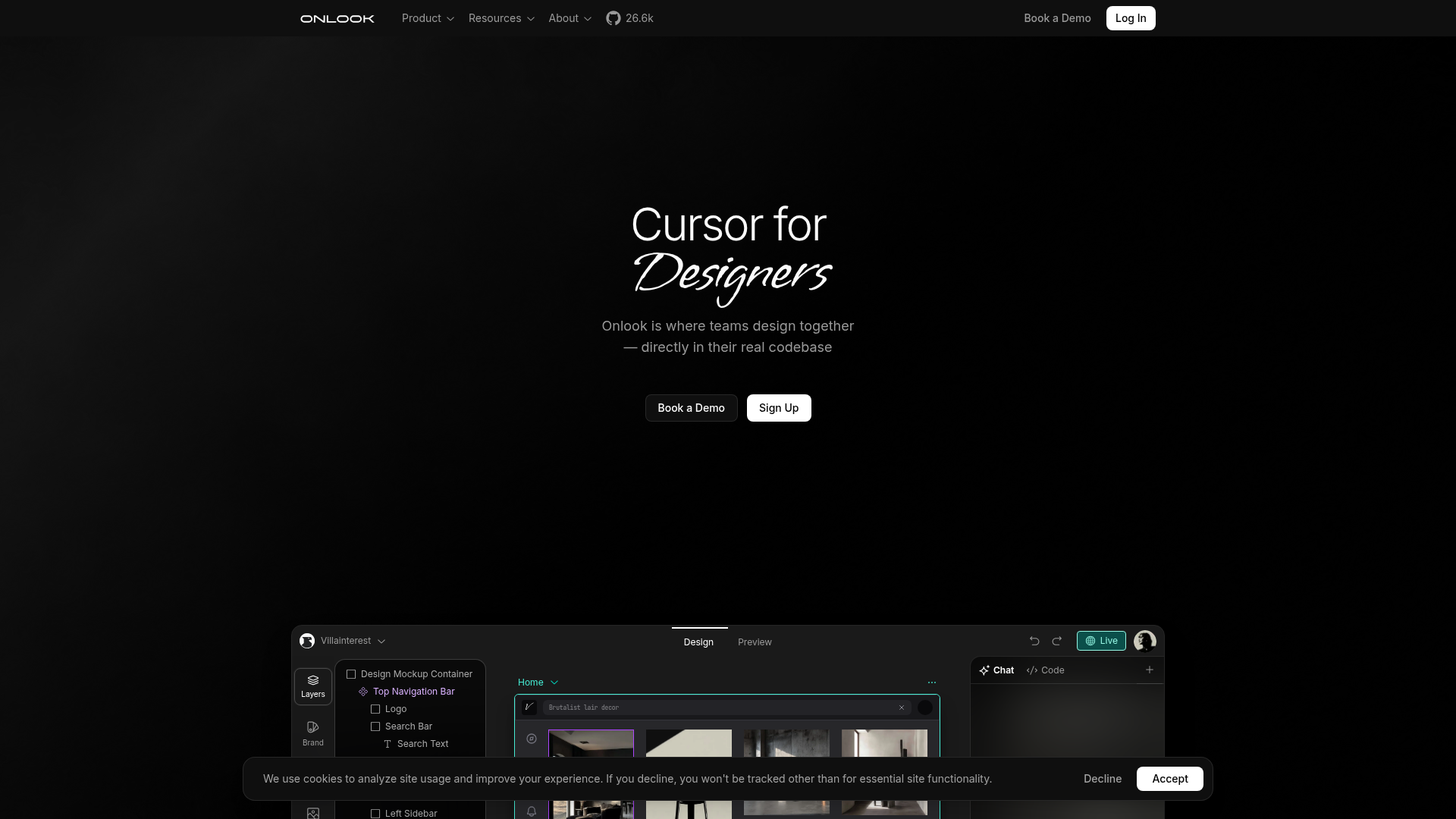Select the Code tab
Viewport: 1456px width, 819px height.
[x=1045, y=670]
